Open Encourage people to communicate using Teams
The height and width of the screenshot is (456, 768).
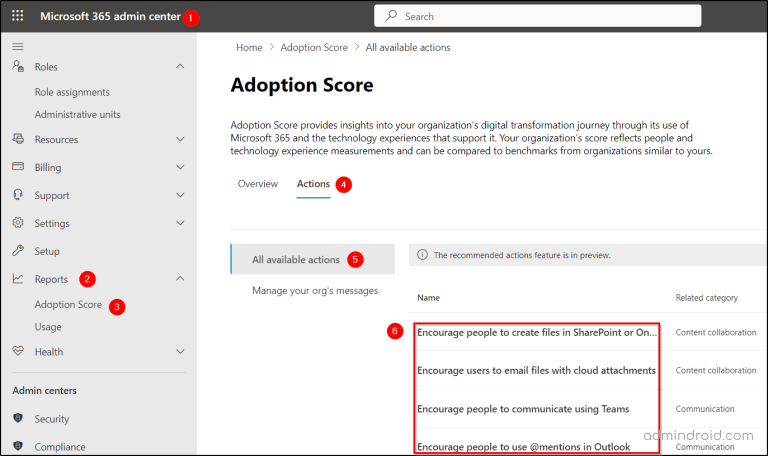[523, 408]
